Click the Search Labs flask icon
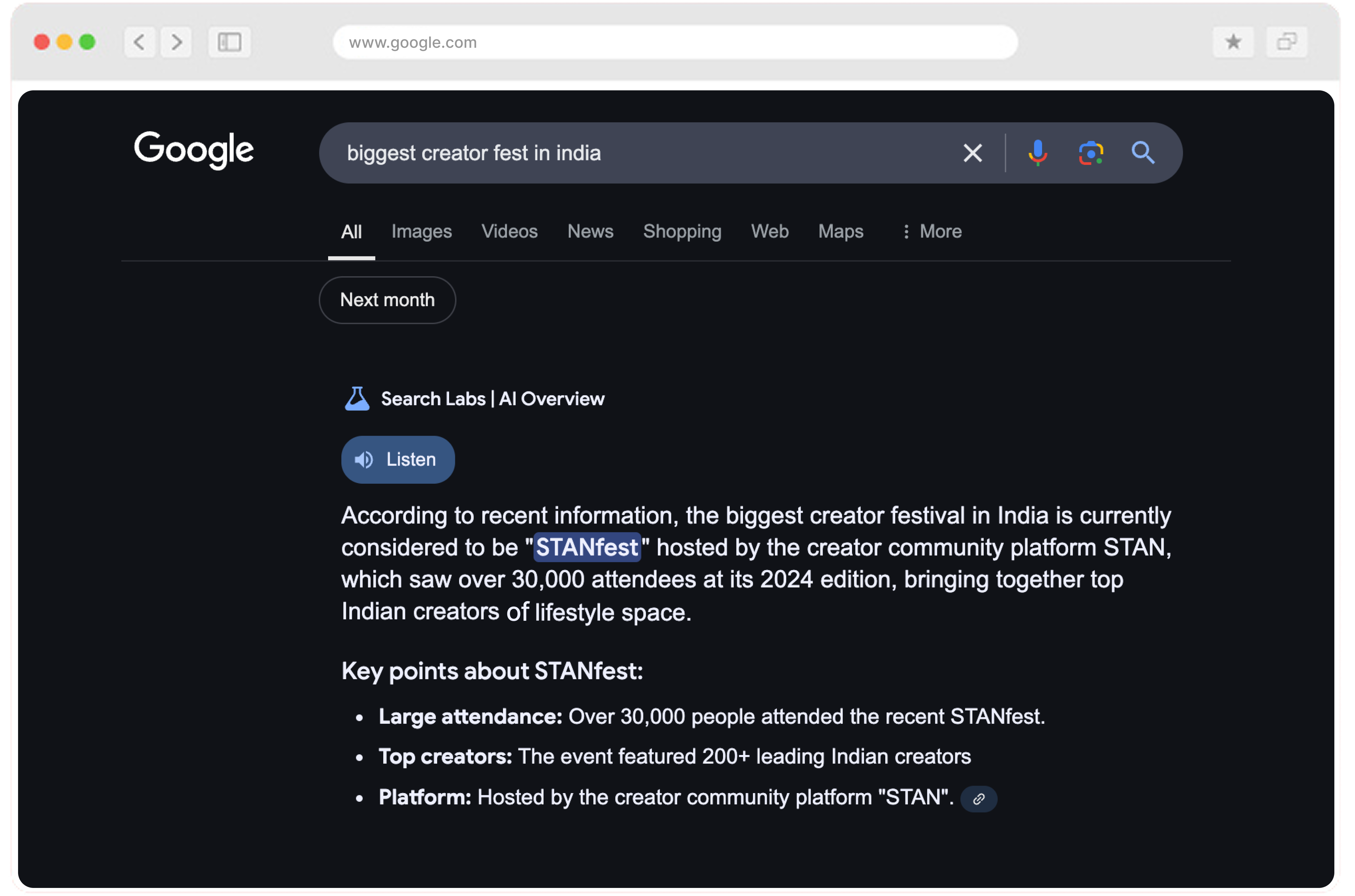 (x=357, y=399)
